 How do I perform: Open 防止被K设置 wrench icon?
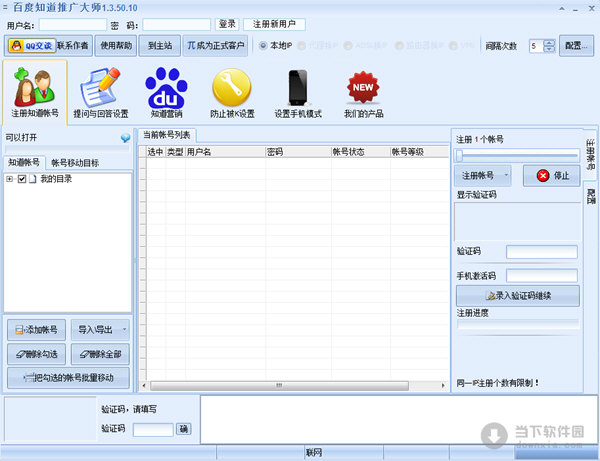(232, 92)
